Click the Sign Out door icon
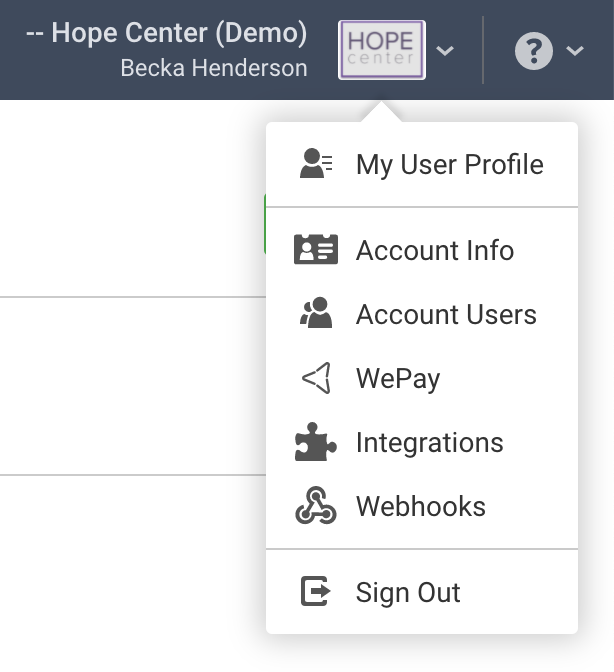614x672 pixels. 316,592
